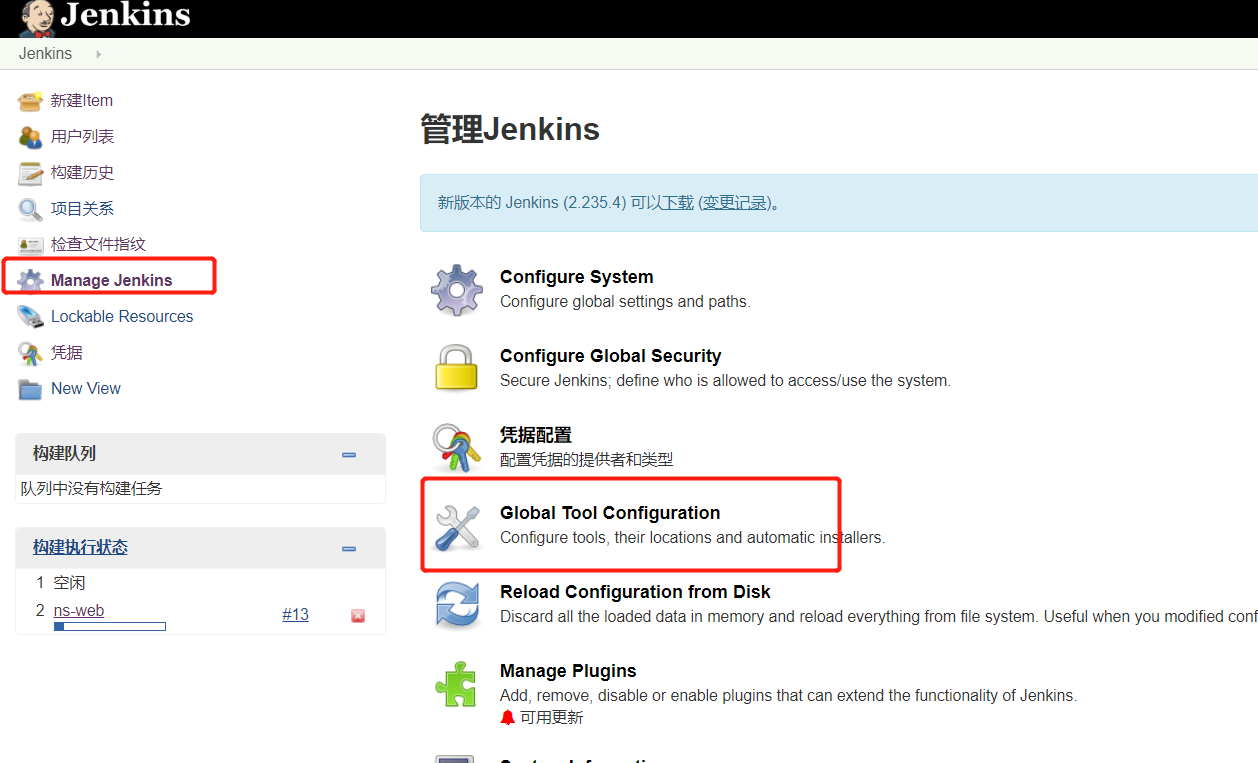Click the Configure Global Security padlock icon

457,368
